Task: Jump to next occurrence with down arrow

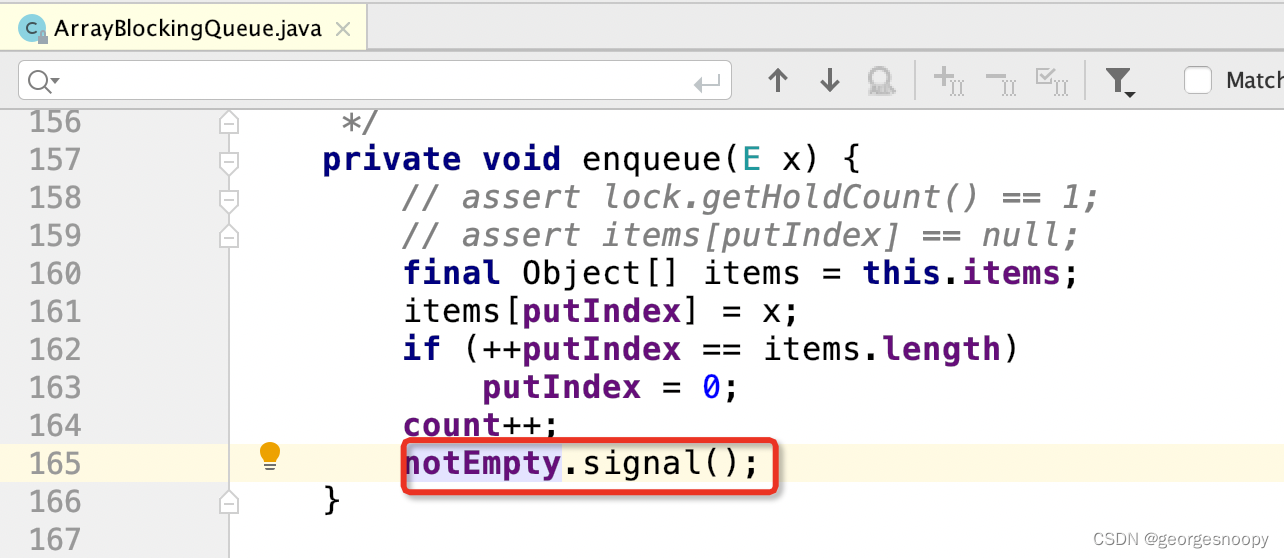Action: point(829,81)
